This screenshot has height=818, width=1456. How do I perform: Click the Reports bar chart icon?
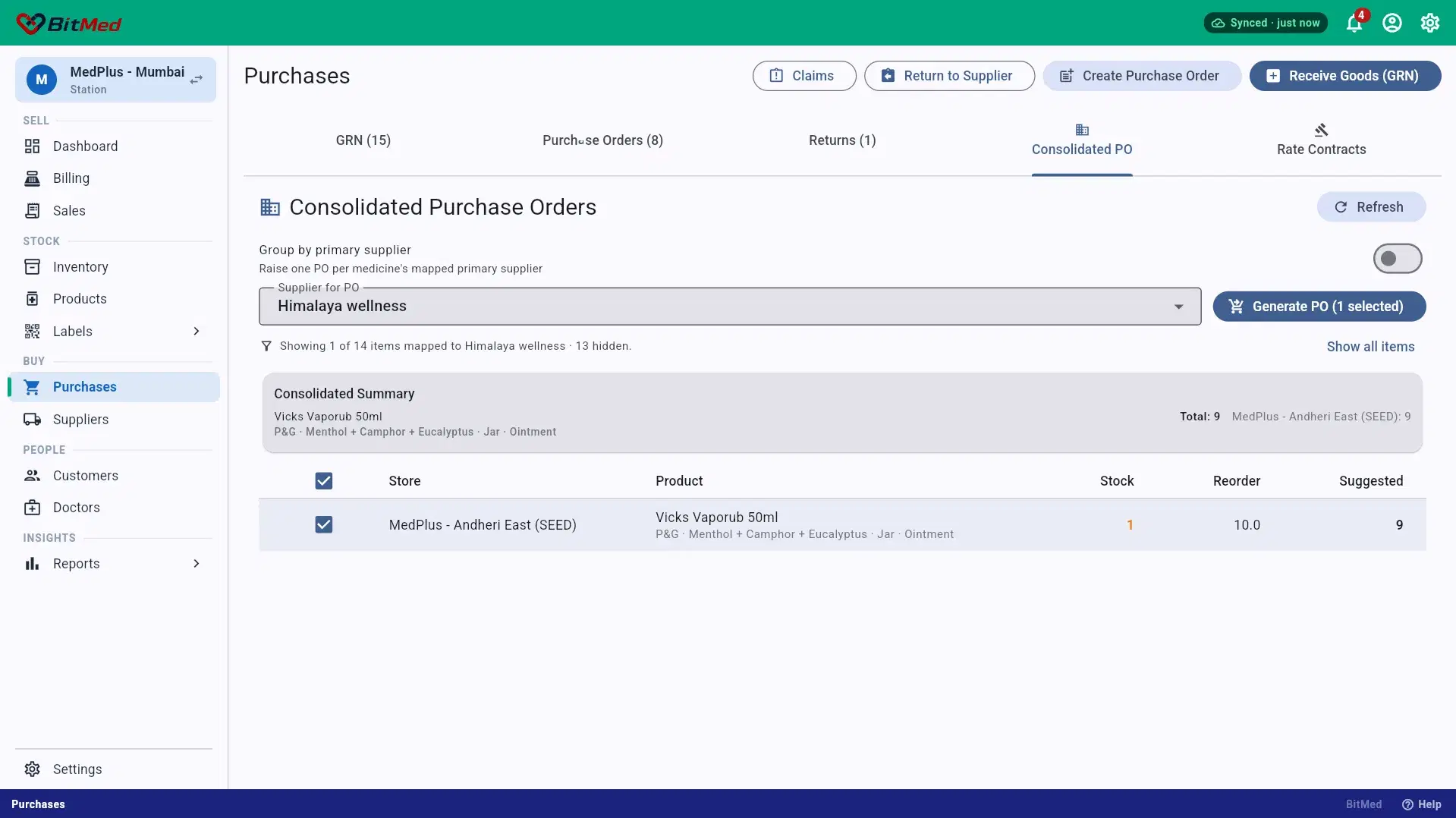(32, 564)
